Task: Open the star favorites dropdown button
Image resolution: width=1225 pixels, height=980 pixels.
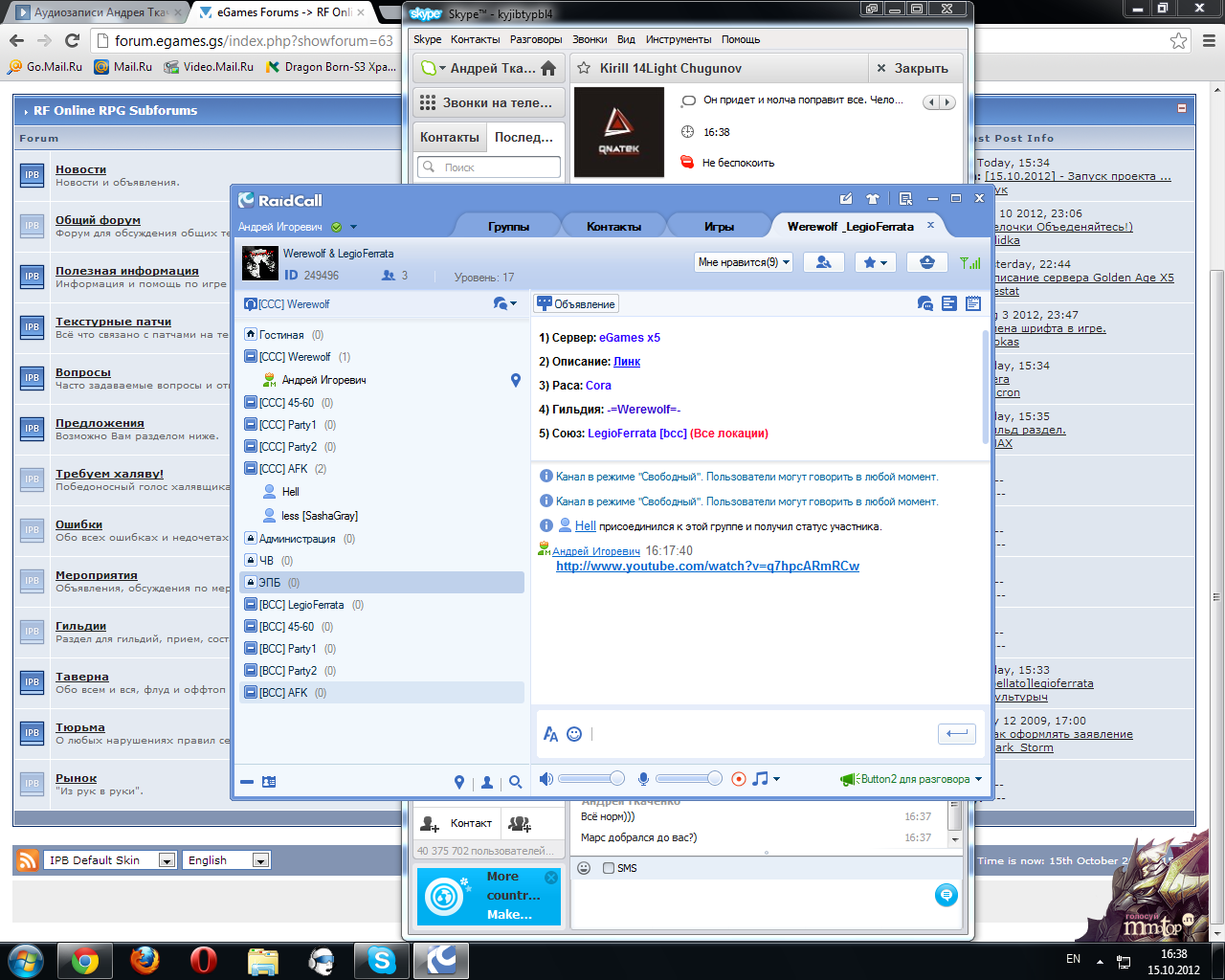Action: coord(875,262)
